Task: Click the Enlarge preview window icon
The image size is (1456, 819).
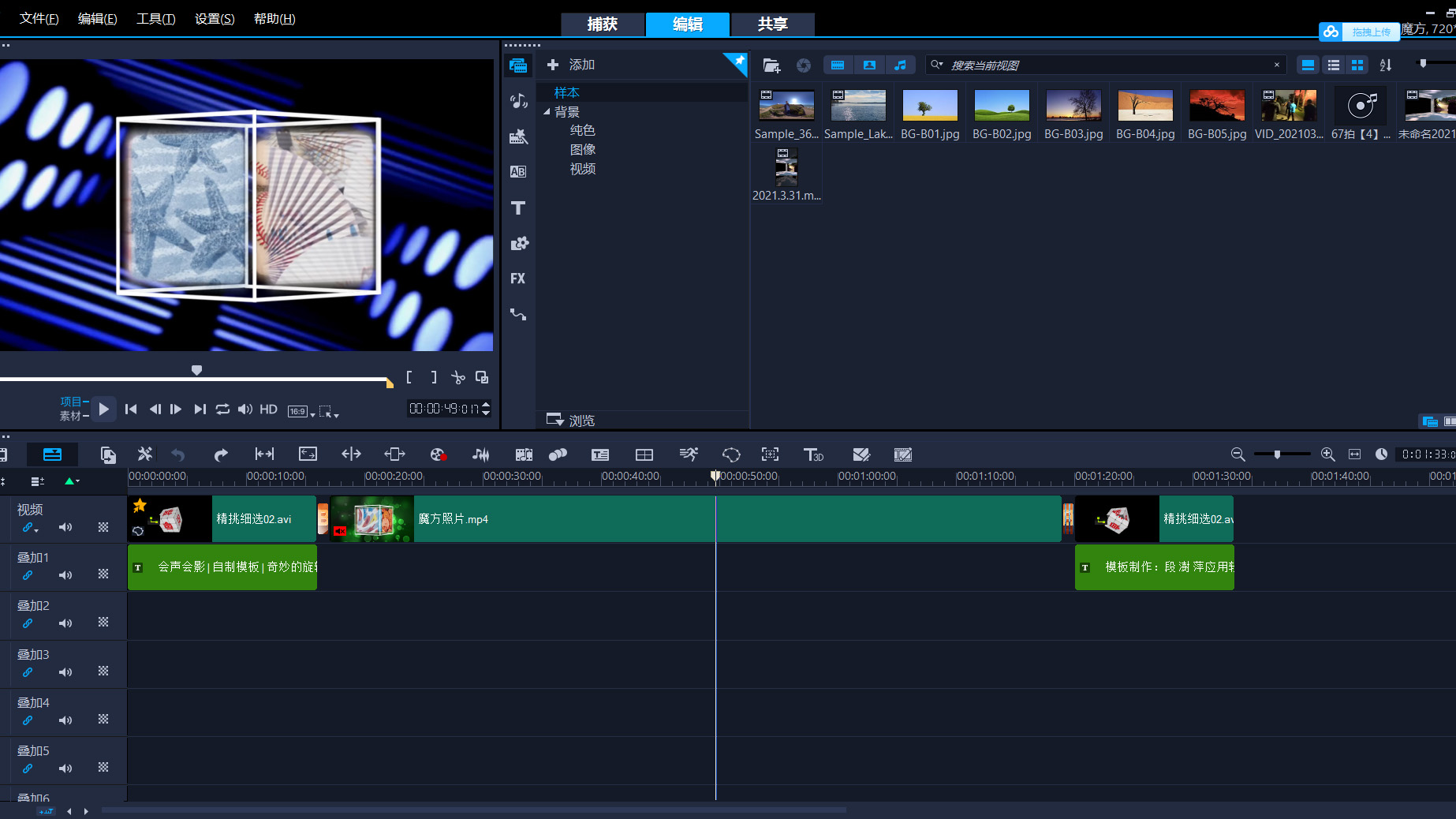Action: [481, 377]
